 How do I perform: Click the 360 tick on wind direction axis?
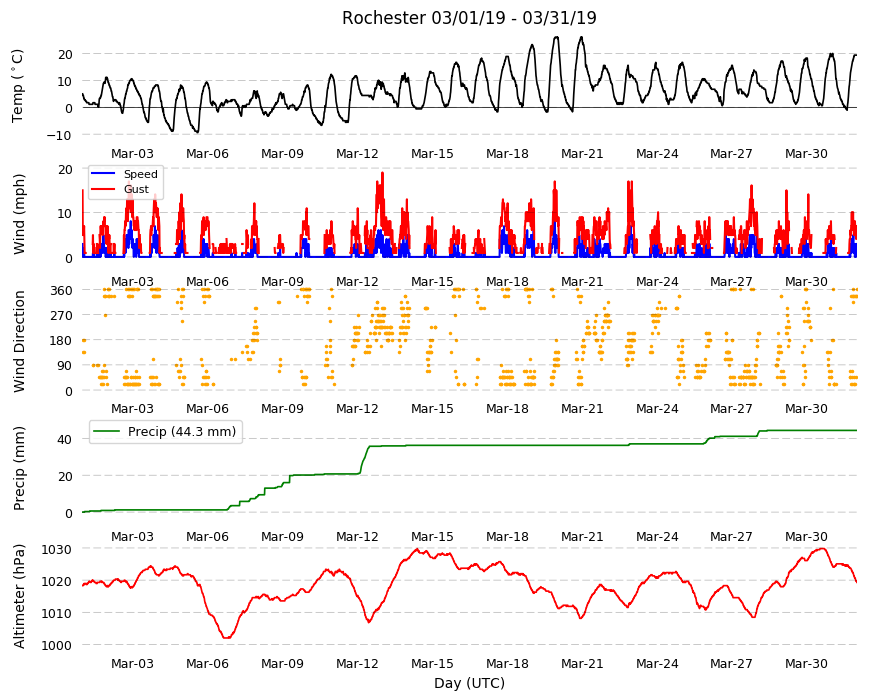point(62,290)
